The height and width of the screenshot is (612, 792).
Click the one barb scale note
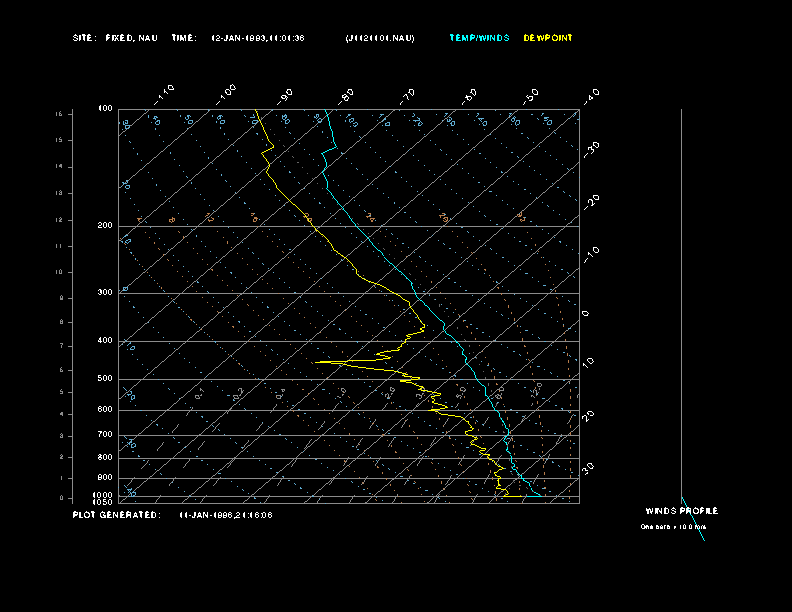point(673,527)
